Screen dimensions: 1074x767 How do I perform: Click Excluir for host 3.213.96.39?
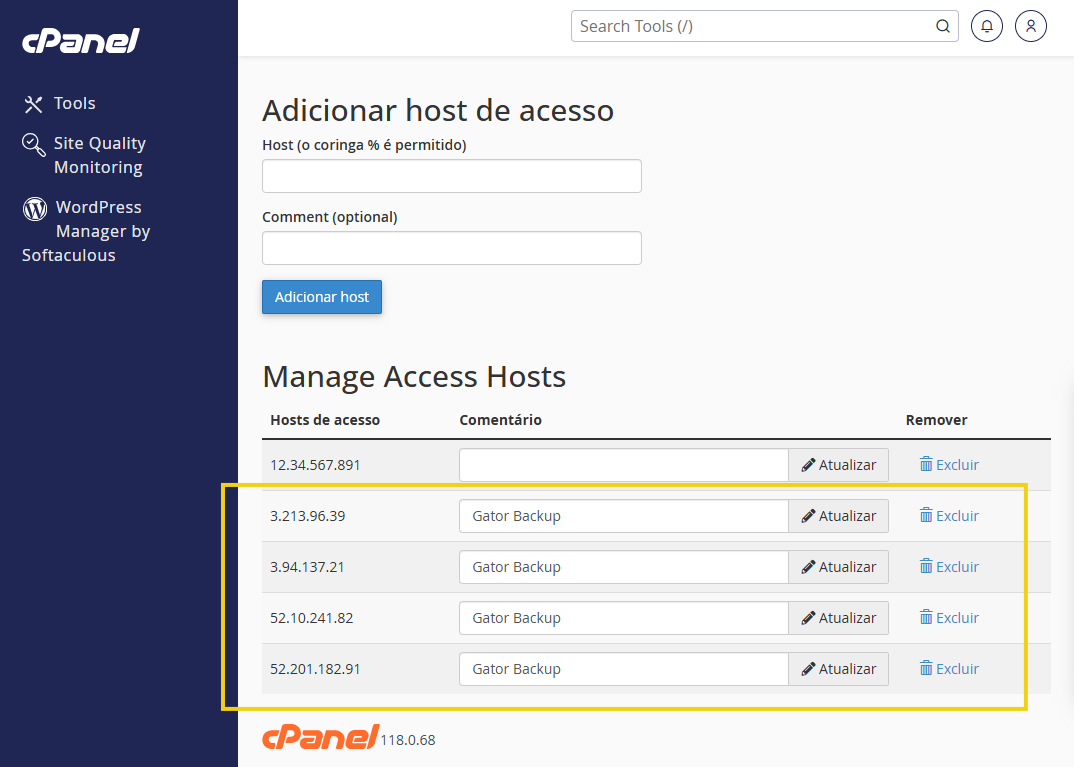(949, 516)
